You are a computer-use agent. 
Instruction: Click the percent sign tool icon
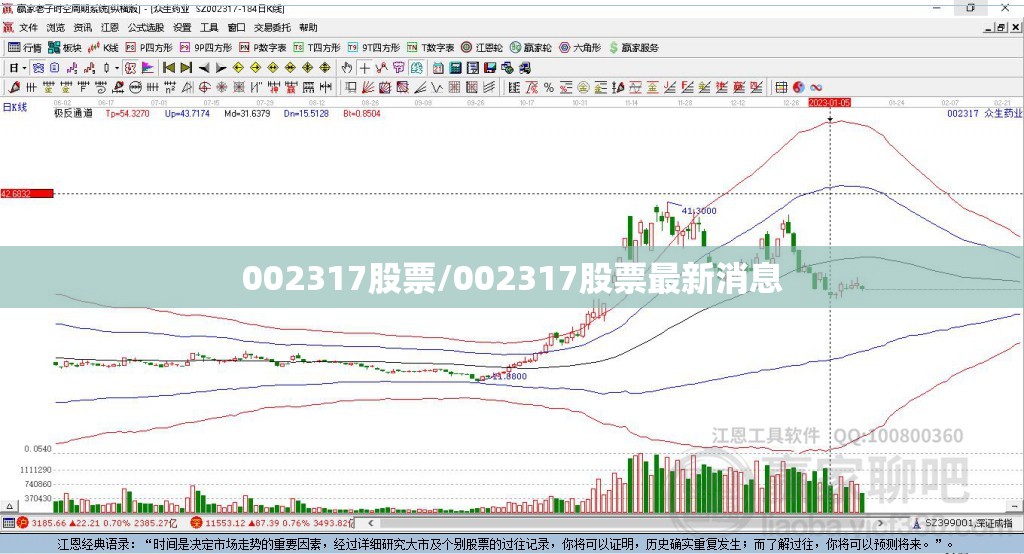pyautogui.click(x=549, y=87)
